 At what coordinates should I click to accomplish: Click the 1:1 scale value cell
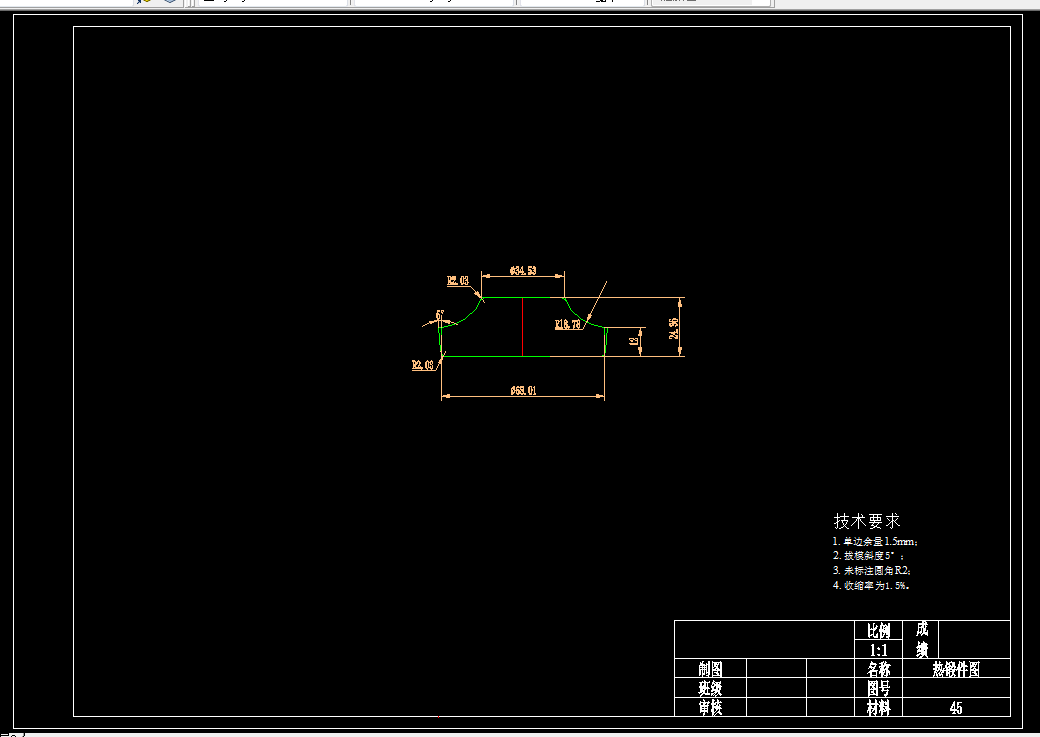pos(878,649)
